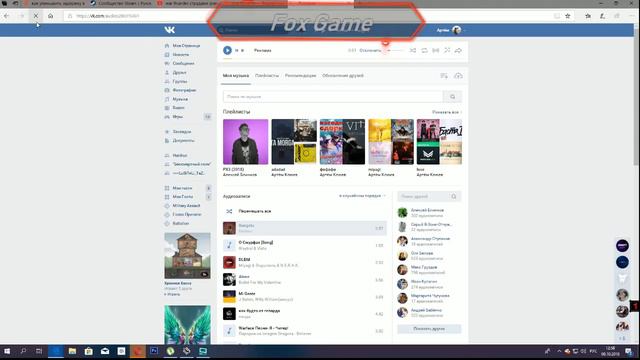Open the Моя музыка tab
The width and height of the screenshot is (640, 360).
(236, 76)
